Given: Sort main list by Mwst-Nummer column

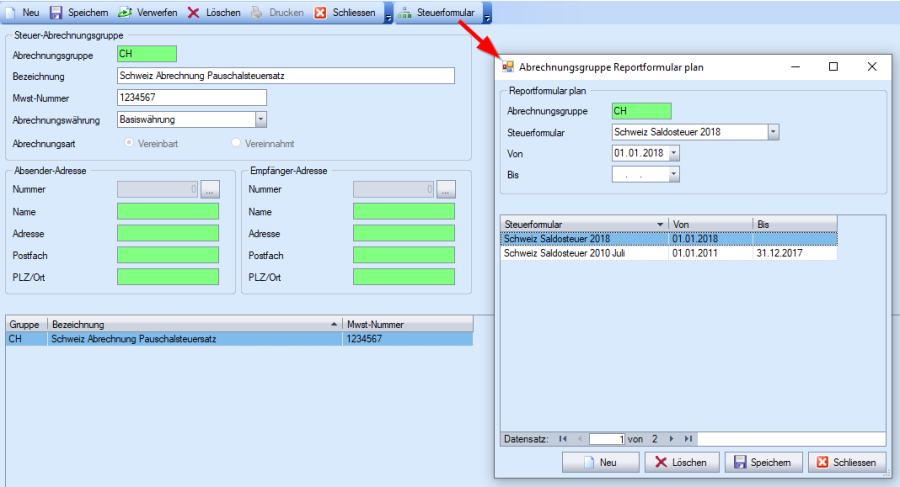Looking at the screenshot, I should click(408, 324).
